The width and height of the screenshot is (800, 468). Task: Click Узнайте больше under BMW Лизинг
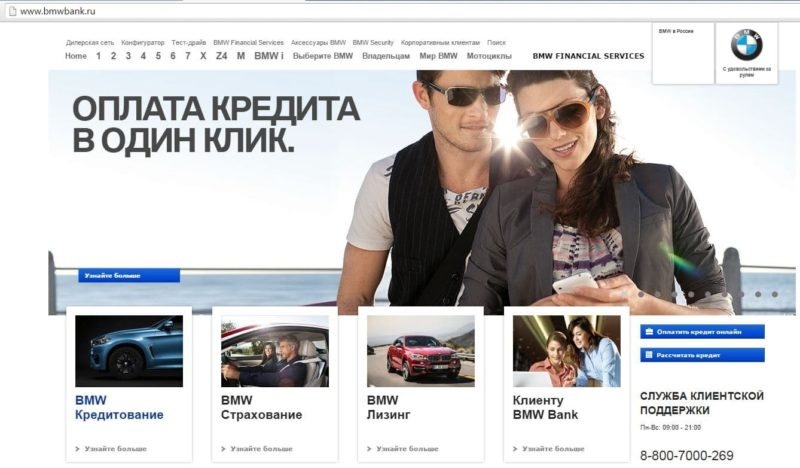click(407, 449)
